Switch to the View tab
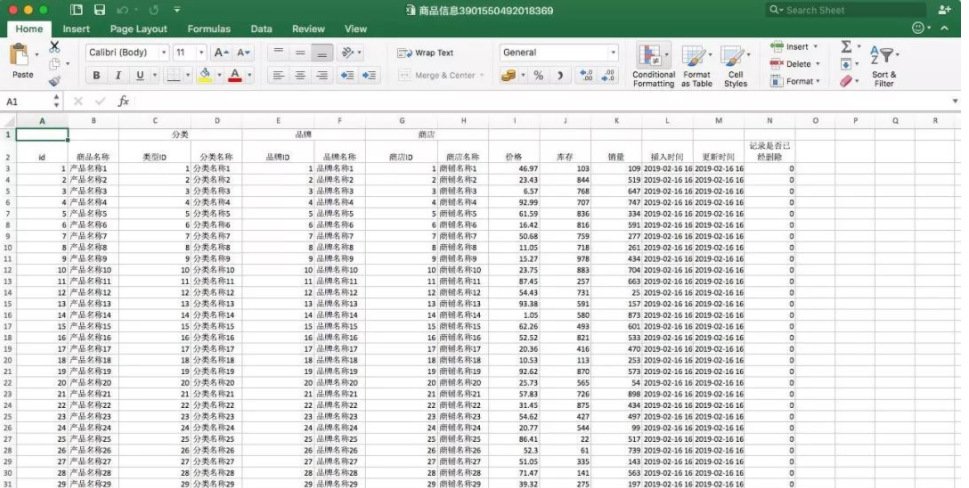This screenshot has width=969, height=488. (355, 29)
